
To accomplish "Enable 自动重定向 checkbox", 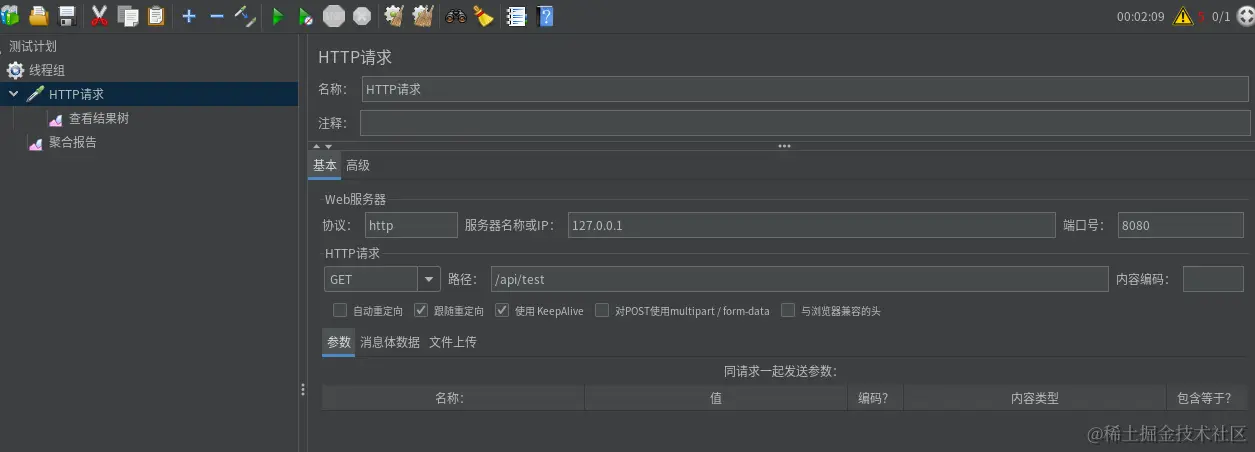I will pos(340,310).
